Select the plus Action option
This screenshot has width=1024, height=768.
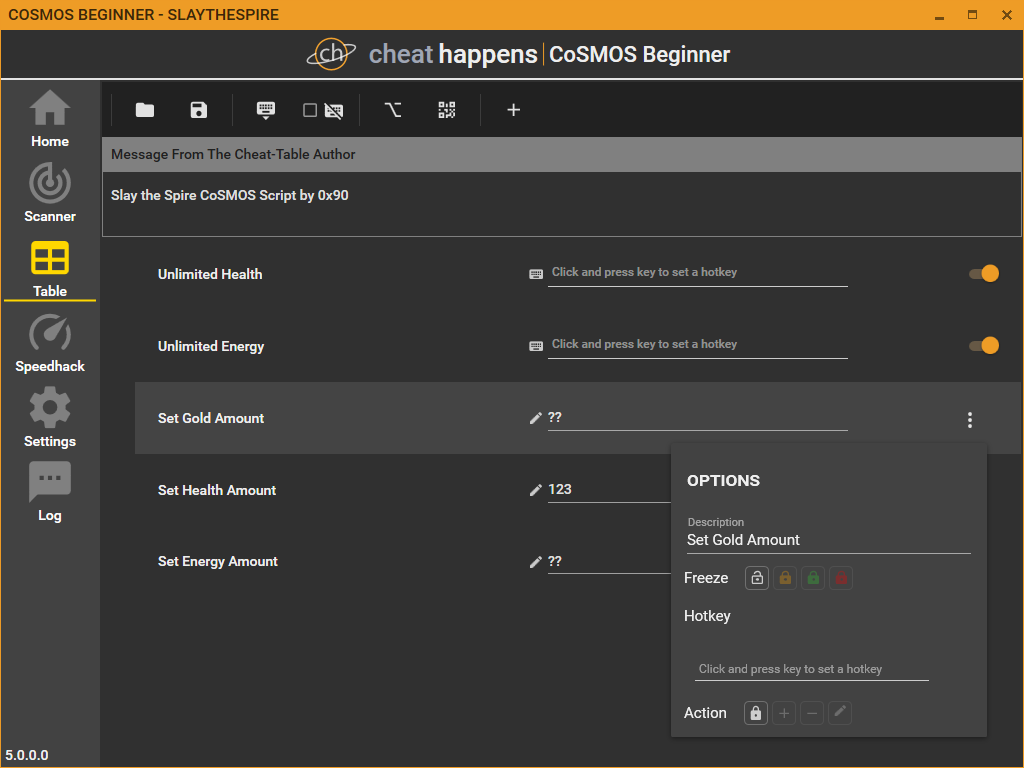(784, 713)
